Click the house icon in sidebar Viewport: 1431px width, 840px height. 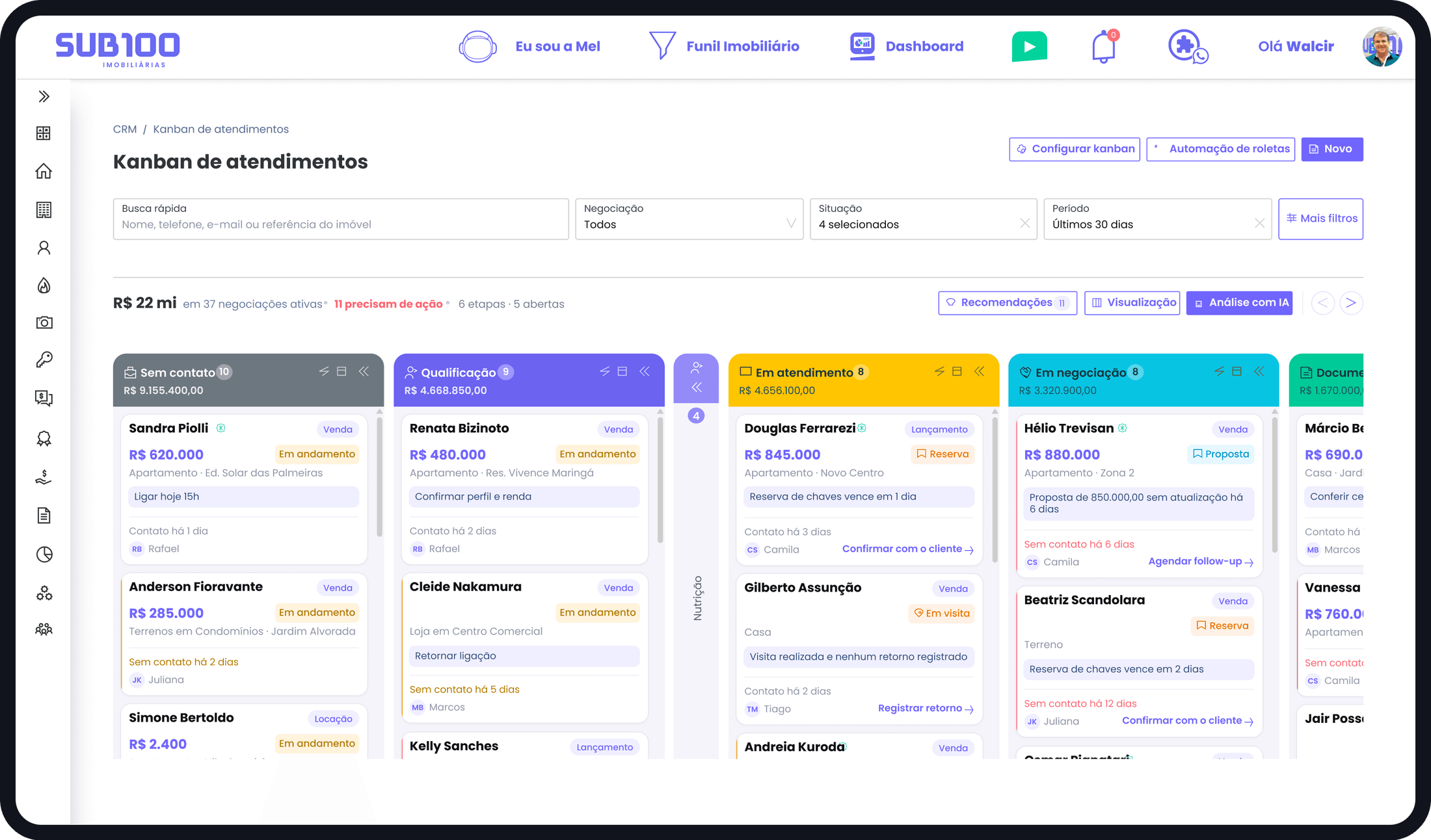[44, 171]
